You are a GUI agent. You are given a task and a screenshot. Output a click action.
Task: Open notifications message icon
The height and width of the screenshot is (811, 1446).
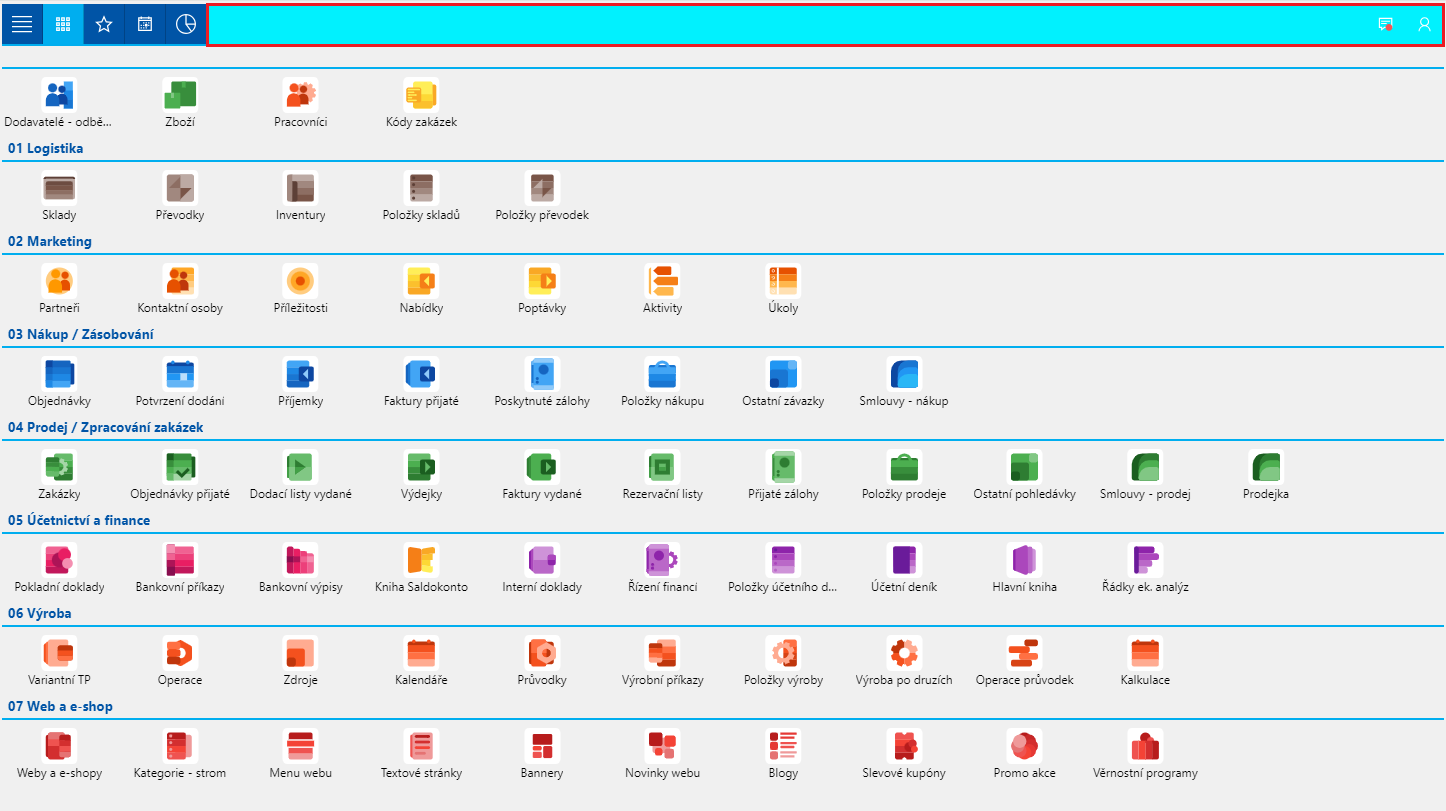[1386, 24]
